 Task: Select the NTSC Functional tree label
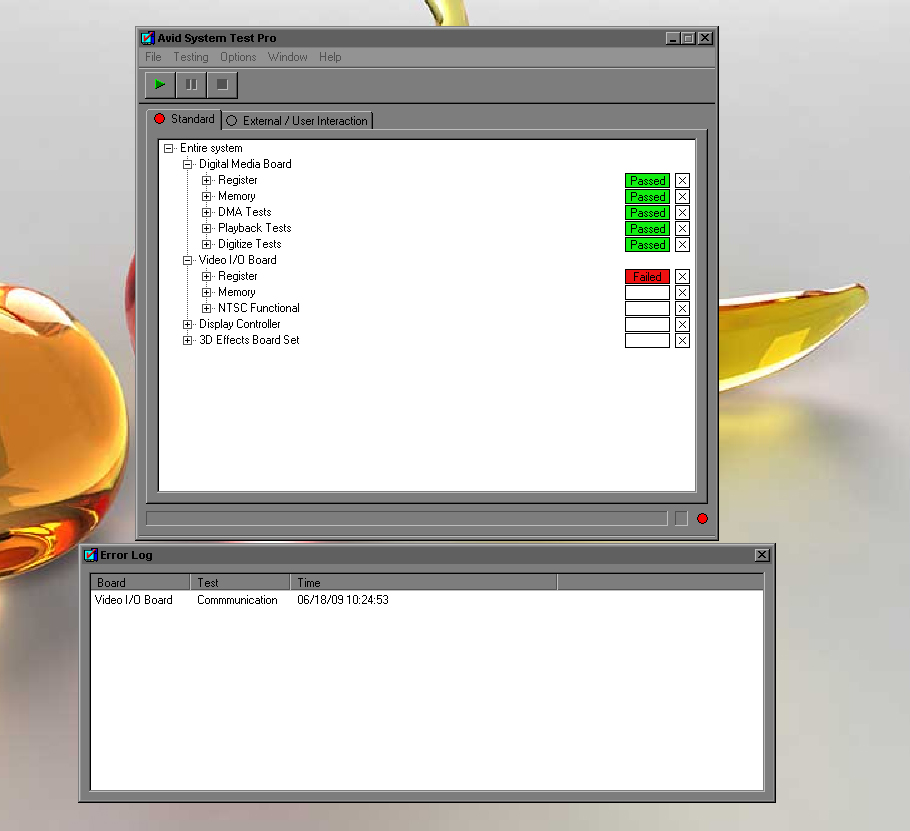tap(259, 308)
